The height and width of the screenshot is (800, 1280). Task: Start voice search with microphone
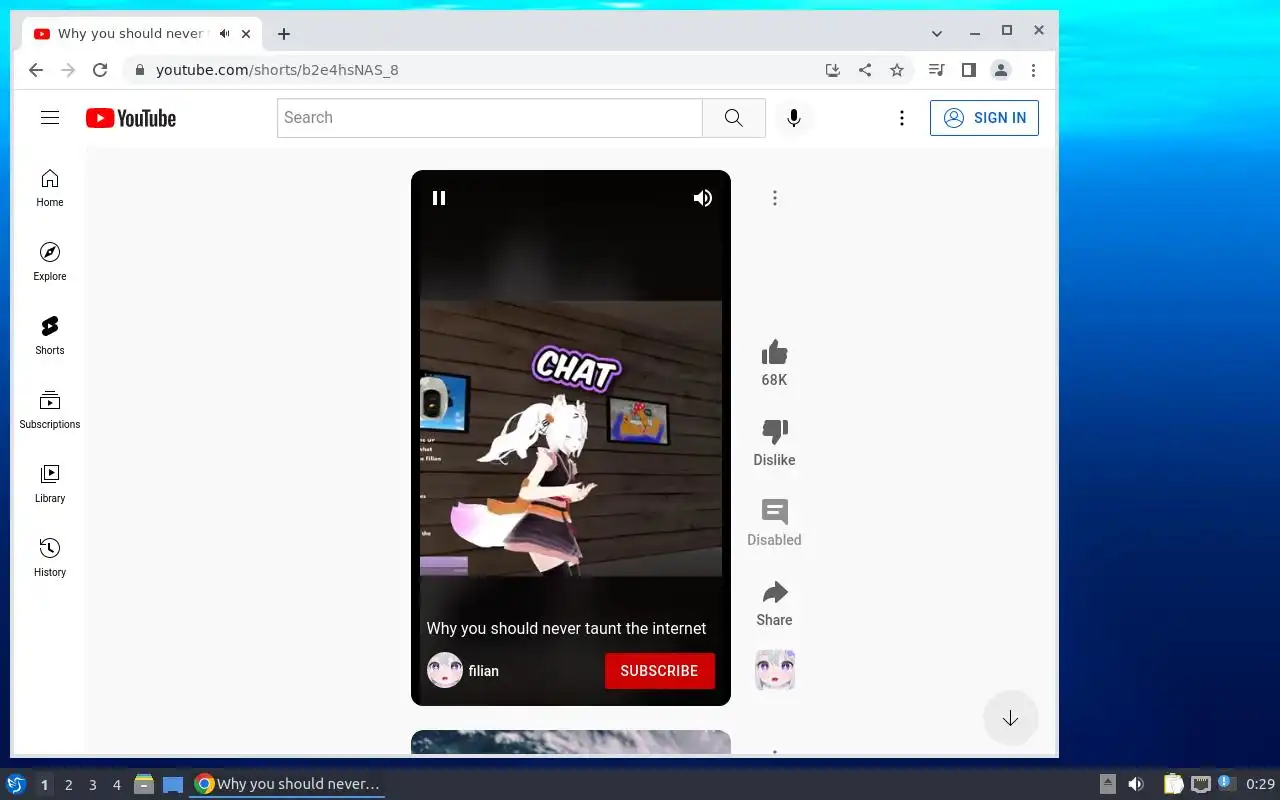pyautogui.click(x=793, y=118)
